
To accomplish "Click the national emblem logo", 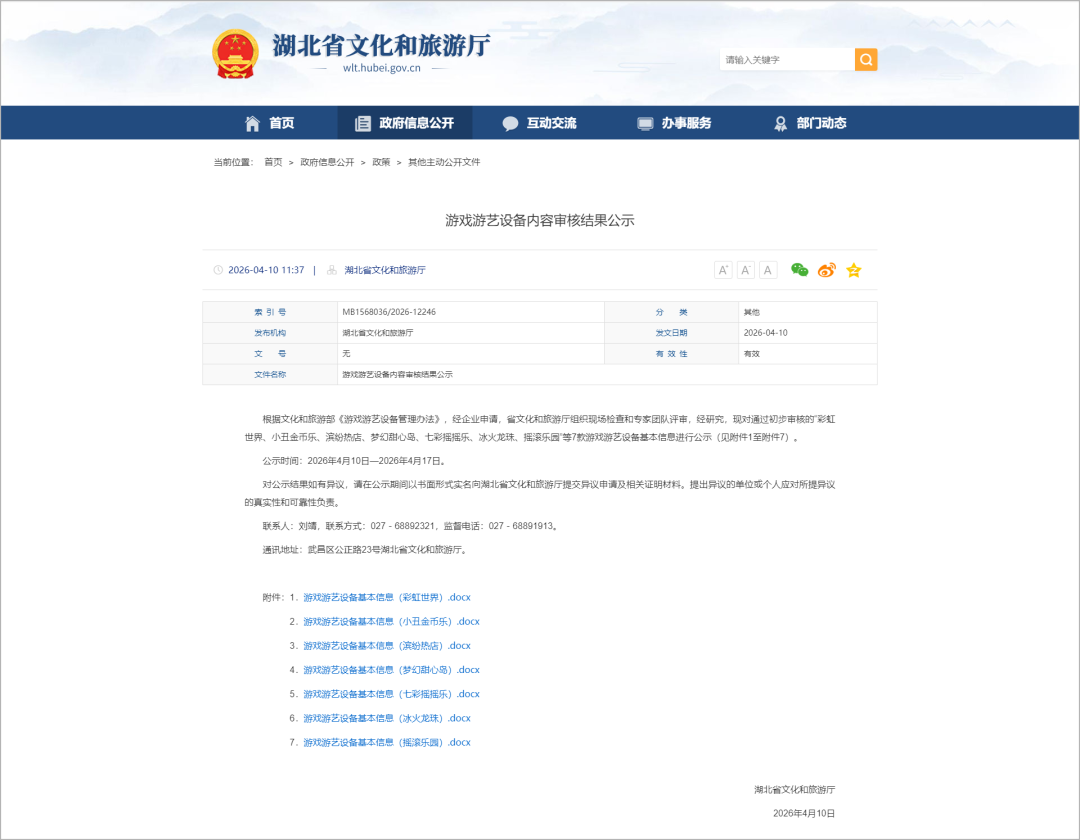I will click(x=235, y=54).
